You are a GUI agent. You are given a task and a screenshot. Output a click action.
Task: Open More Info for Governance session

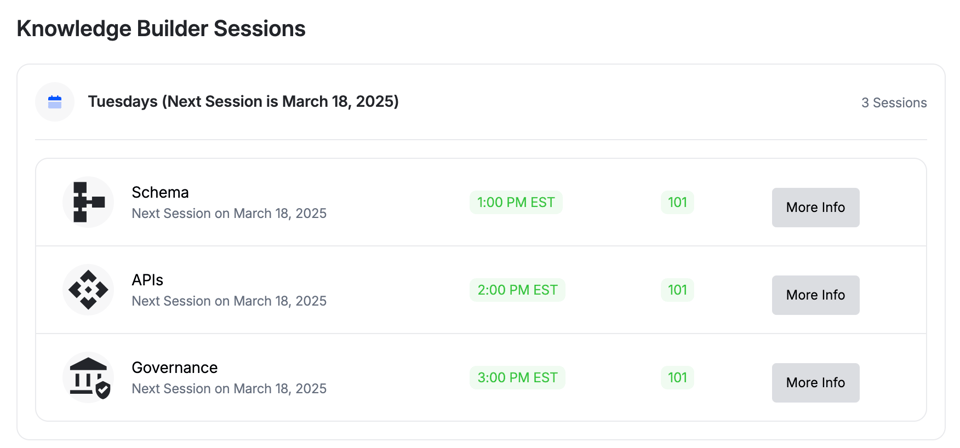(815, 382)
